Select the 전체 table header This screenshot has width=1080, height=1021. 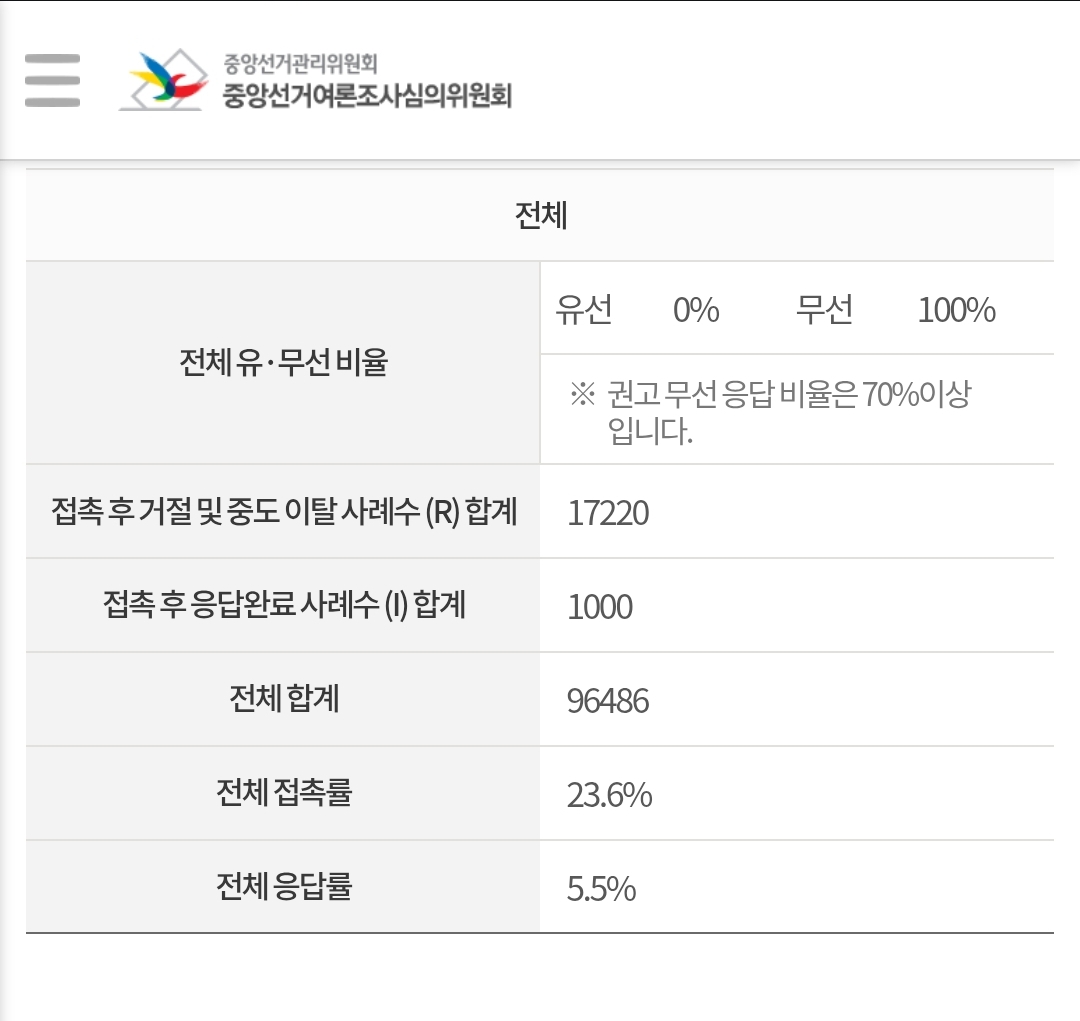pyautogui.click(x=541, y=216)
